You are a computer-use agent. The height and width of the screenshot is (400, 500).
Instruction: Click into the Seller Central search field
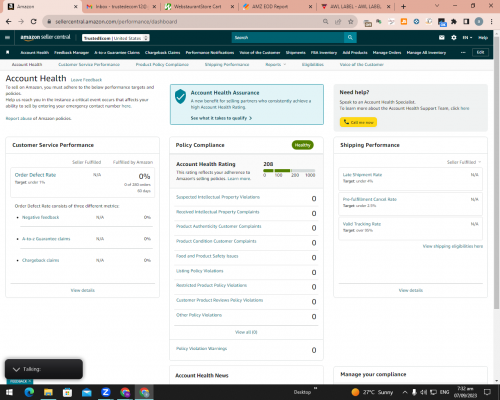coord(288,38)
